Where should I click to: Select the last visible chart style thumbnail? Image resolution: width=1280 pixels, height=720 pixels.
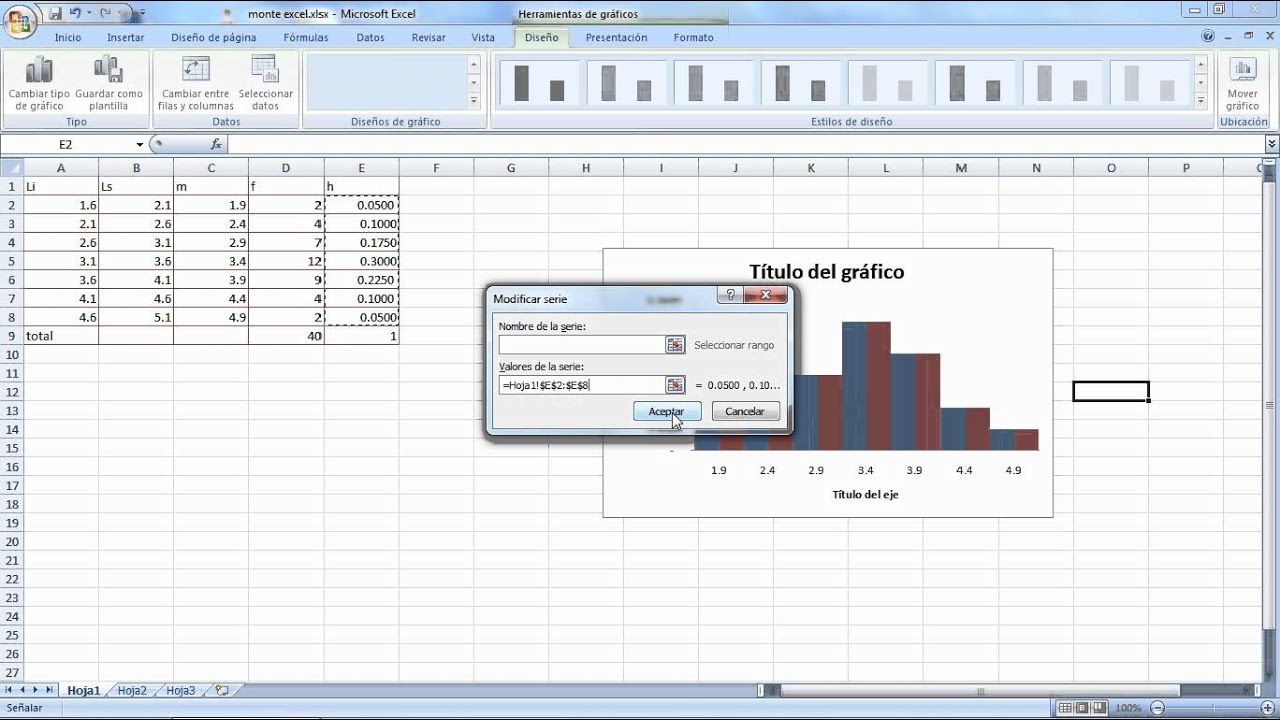click(x=1148, y=83)
